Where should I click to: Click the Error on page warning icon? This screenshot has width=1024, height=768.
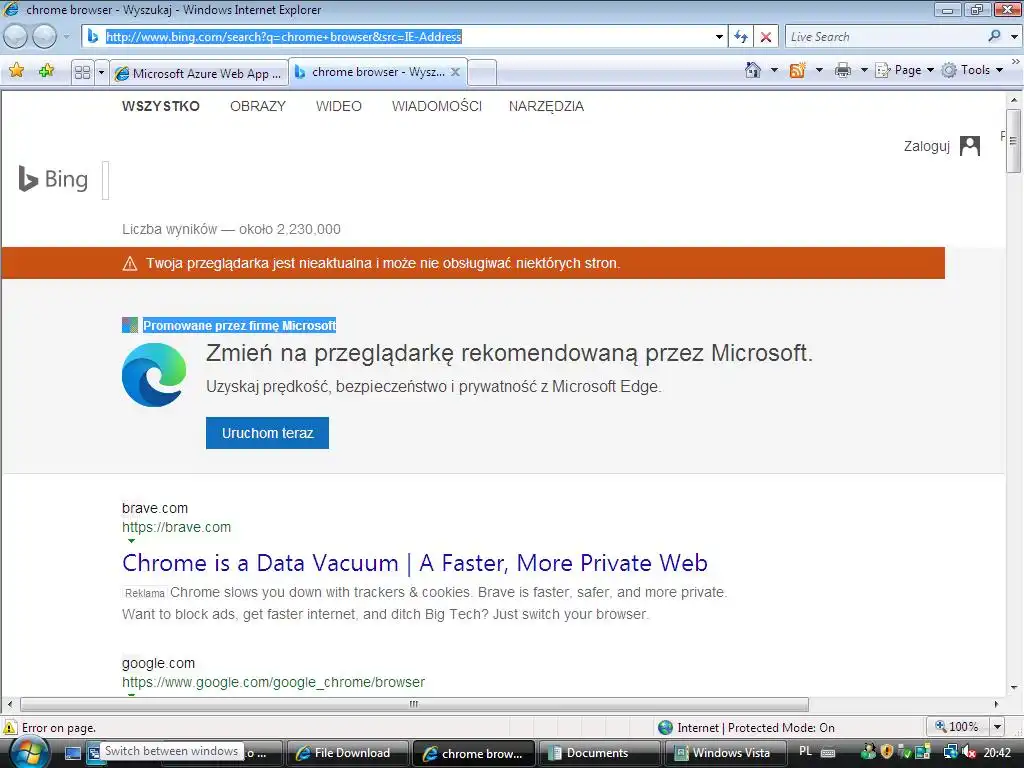(x=10, y=728)
